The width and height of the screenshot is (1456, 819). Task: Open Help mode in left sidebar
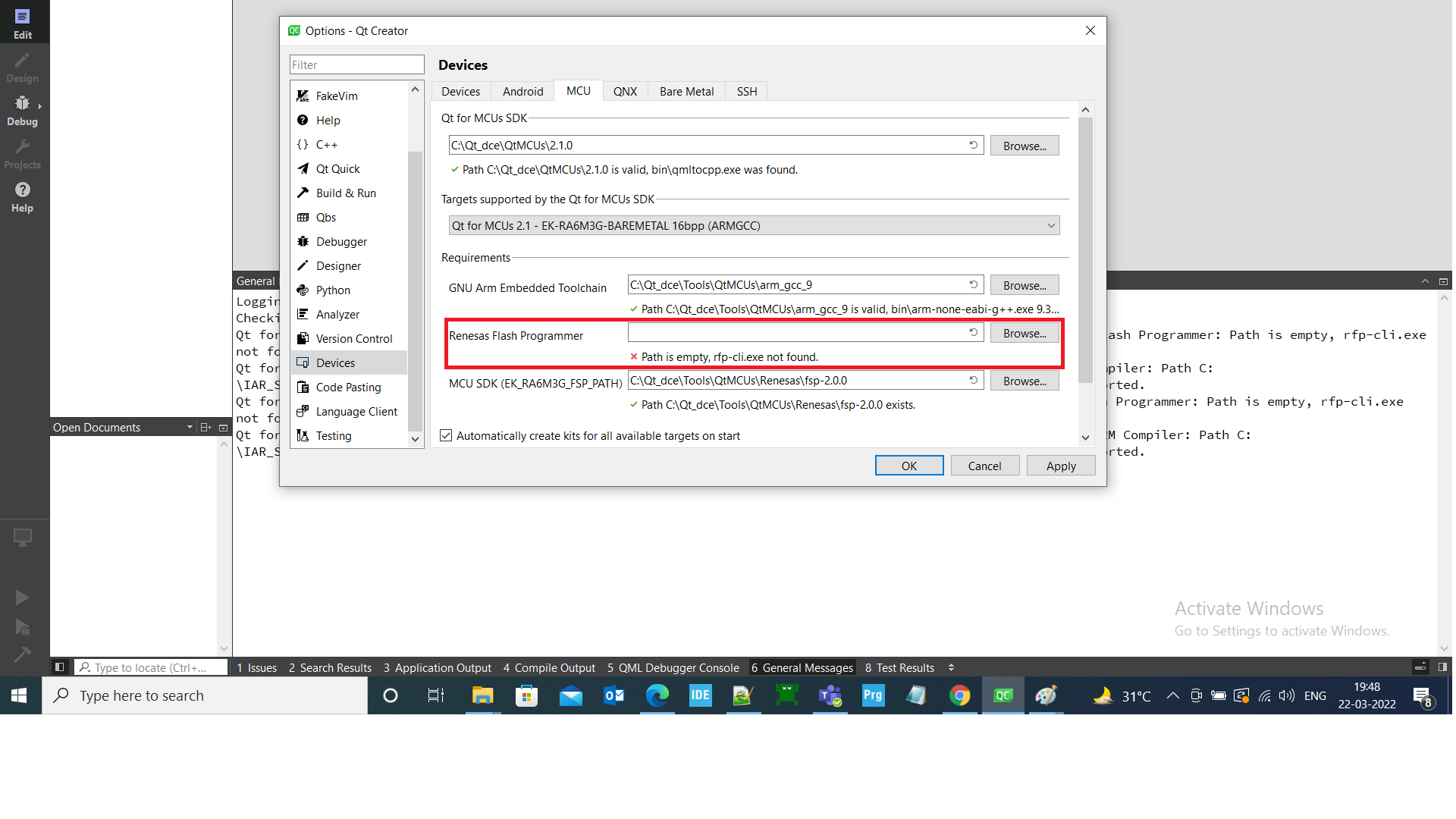point(22,196)
